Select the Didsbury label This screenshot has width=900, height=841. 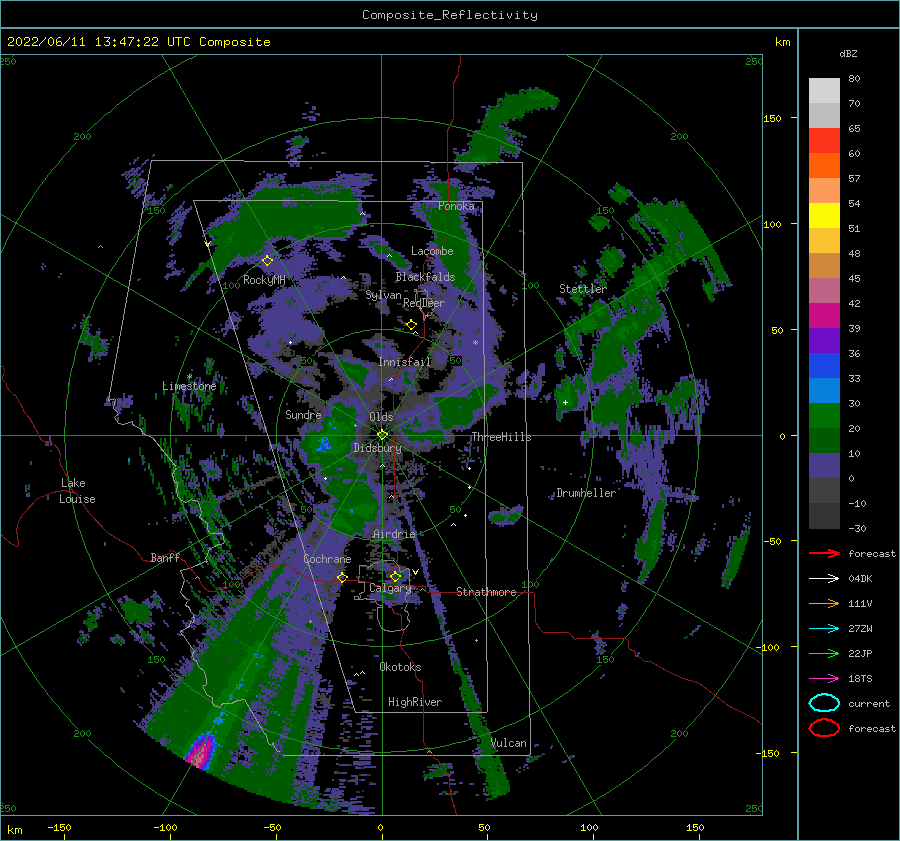tap(377, 448)
